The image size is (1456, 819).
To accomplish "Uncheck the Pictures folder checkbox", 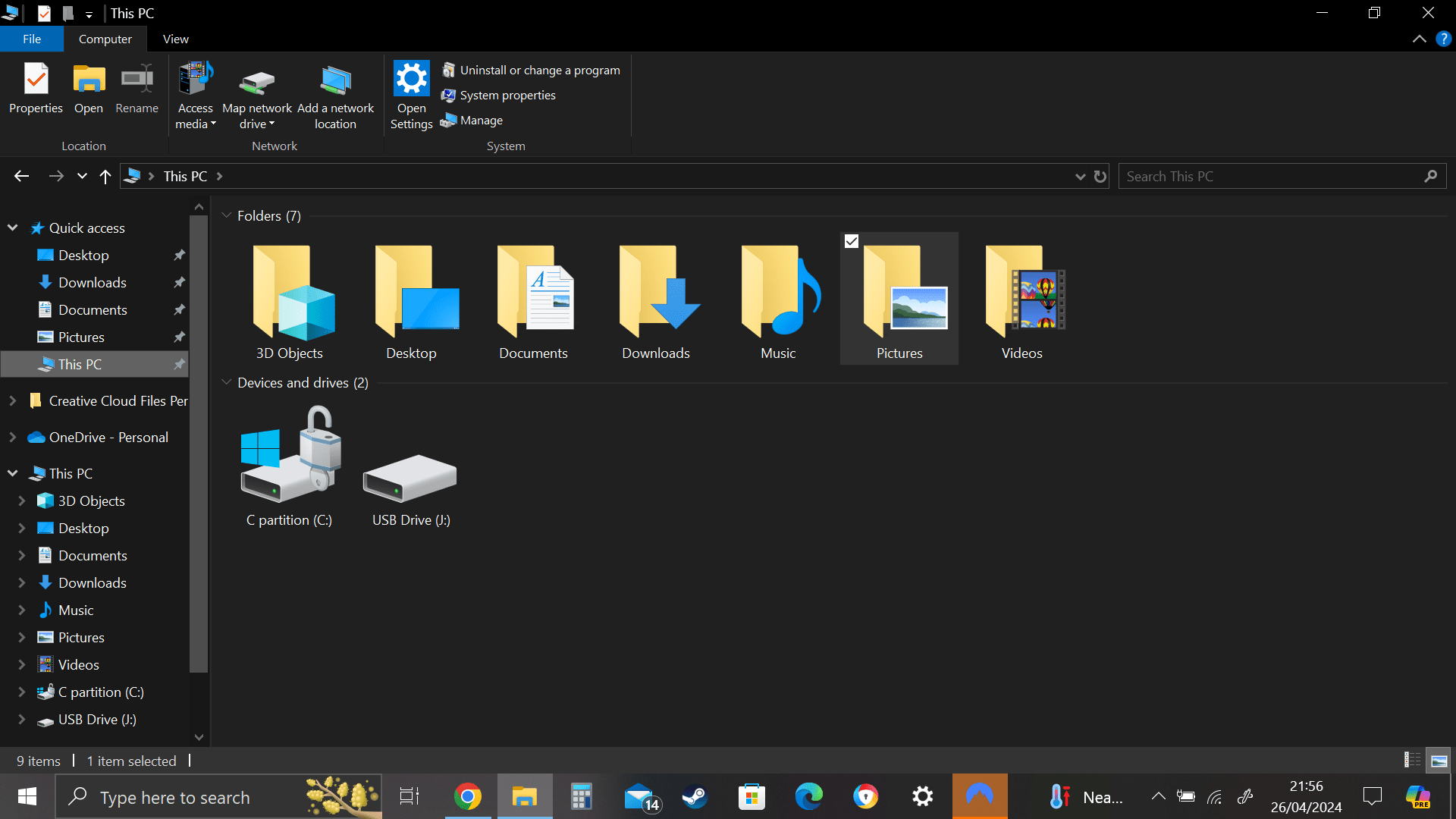I will [852, 241].
